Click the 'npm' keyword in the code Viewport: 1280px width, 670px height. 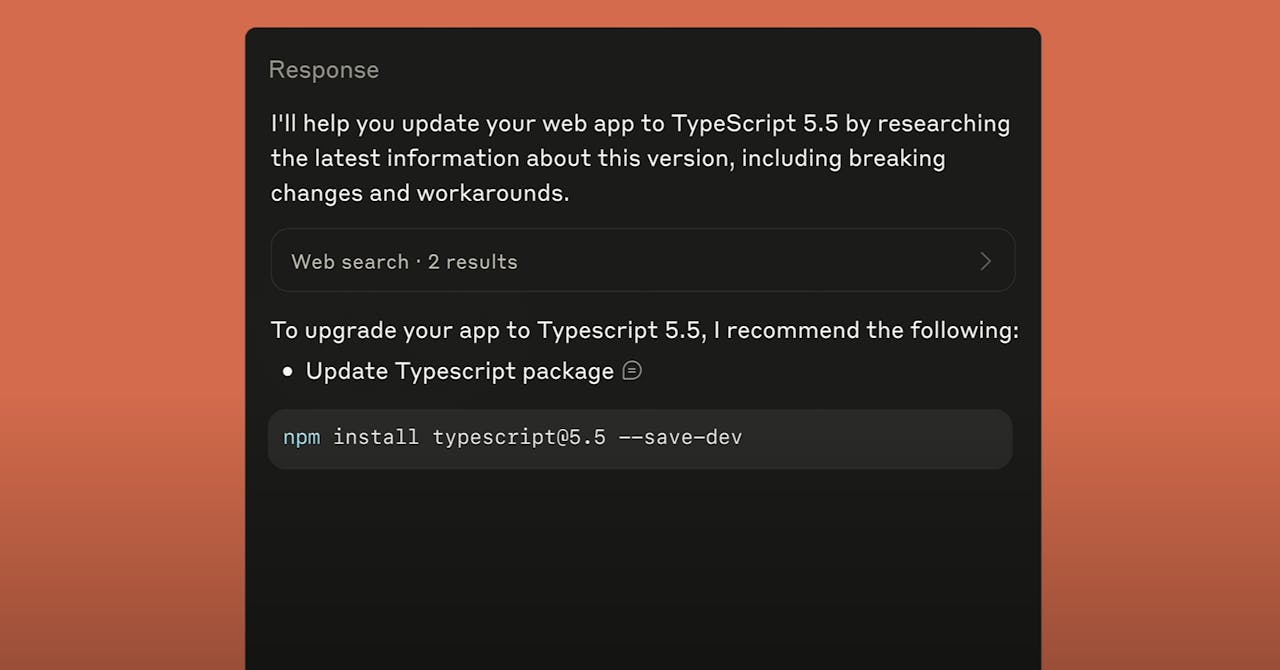tap(302, 437)
